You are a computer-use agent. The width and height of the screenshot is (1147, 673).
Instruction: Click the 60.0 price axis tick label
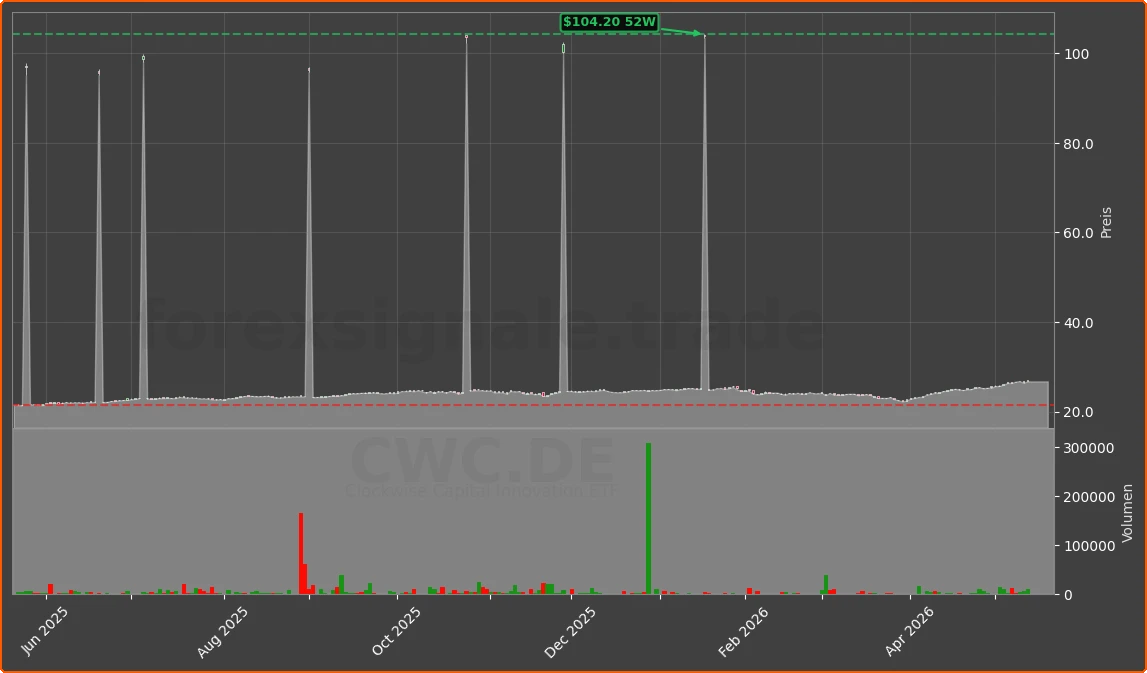tap(1078, 233)
